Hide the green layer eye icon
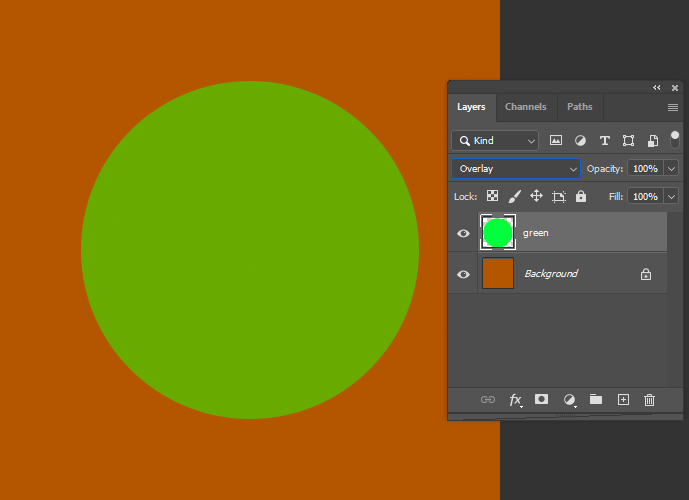 point(463,233)
